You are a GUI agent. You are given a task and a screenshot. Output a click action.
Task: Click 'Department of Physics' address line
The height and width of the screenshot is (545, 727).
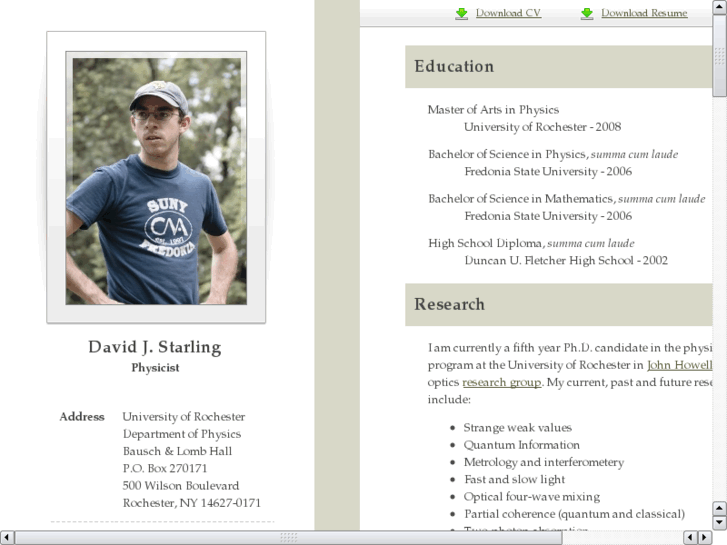[x=182, y=434]
